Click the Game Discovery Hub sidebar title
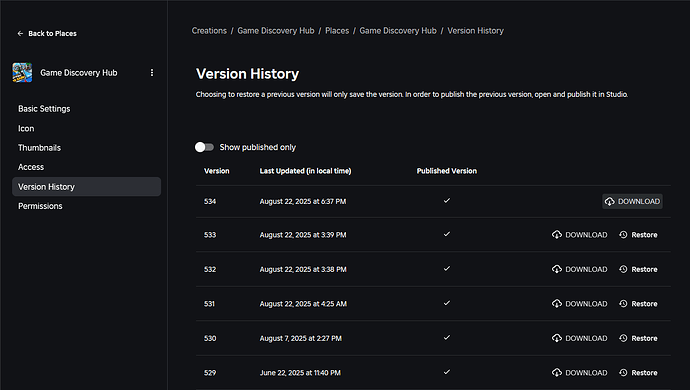Screen dimensions: 690x390 click(x=79, y=73)
